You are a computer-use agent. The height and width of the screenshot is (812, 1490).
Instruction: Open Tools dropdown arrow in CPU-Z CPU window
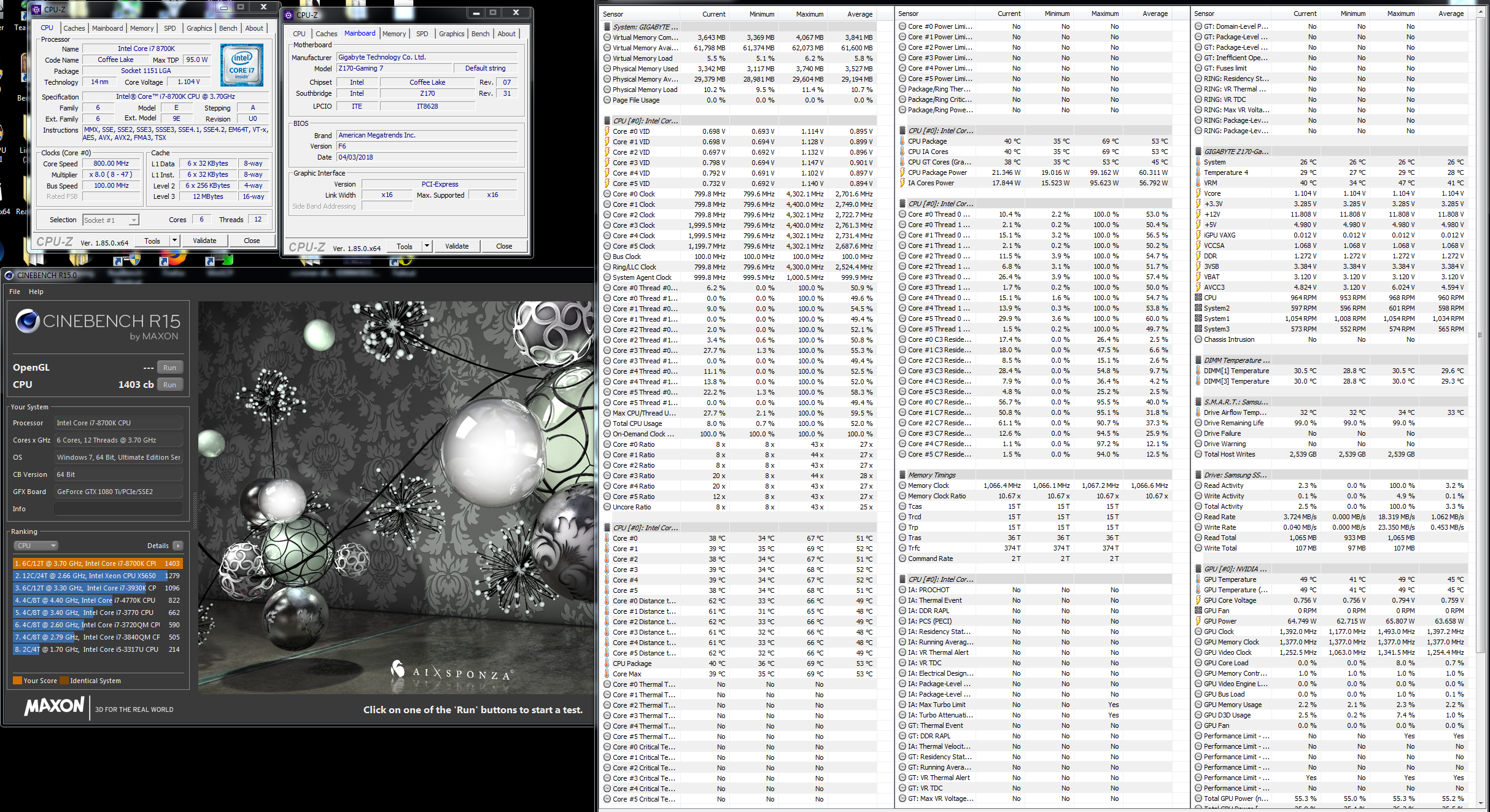click(x=175, y=241)
